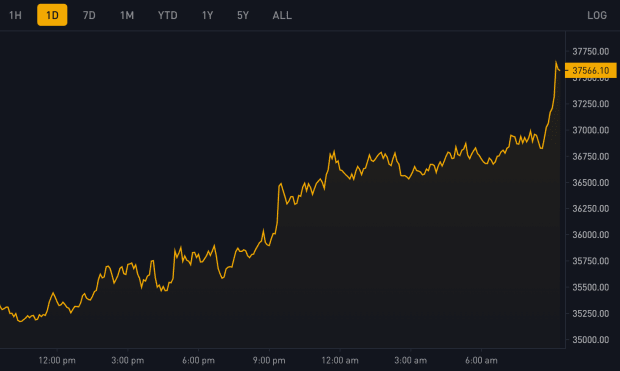The width and height of the screenshot is (620, 371).
Task: Click the 35000.00 price axis label
Action: 591,339
